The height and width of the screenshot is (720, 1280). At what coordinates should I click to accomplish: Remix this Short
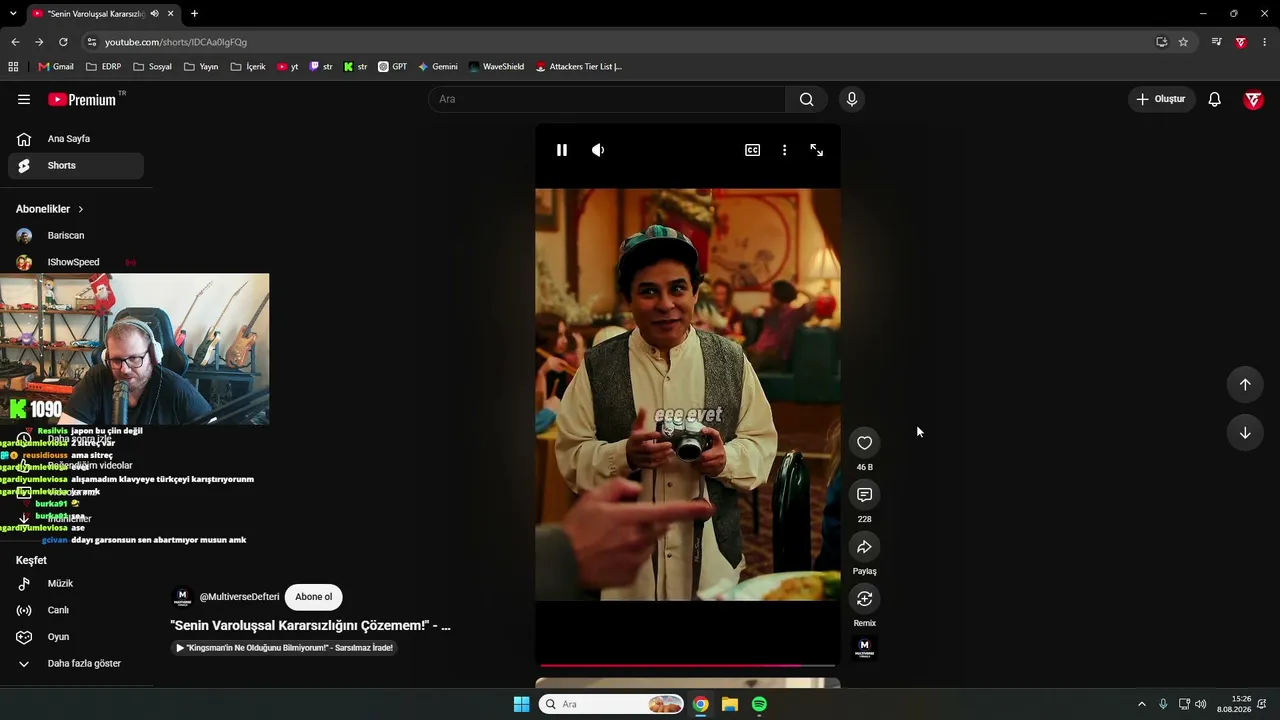click(x=865, y=599)
